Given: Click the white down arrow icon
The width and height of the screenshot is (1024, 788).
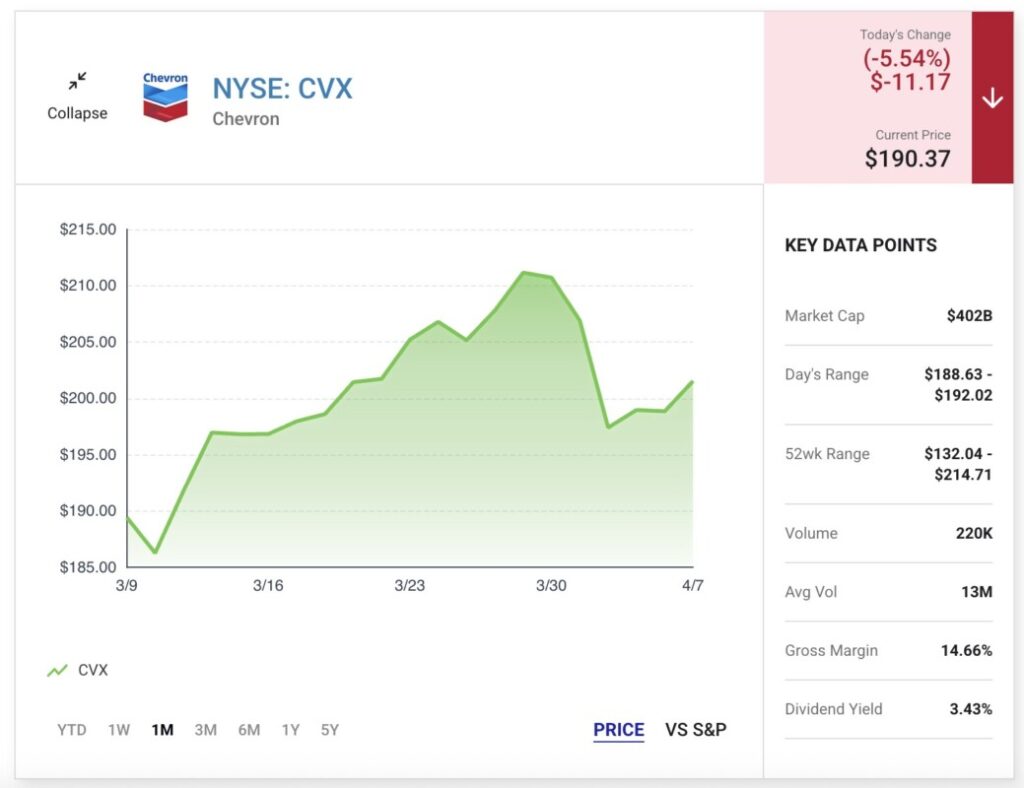Looking at the screenshot, I should [x=992, y=98].
